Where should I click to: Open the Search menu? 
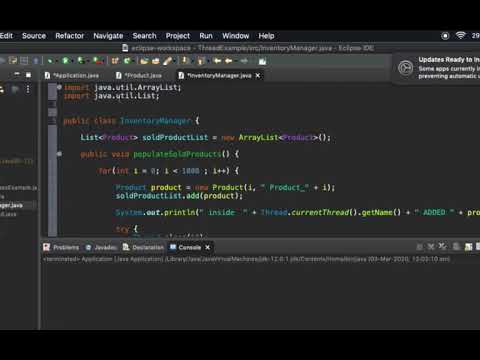144,36
